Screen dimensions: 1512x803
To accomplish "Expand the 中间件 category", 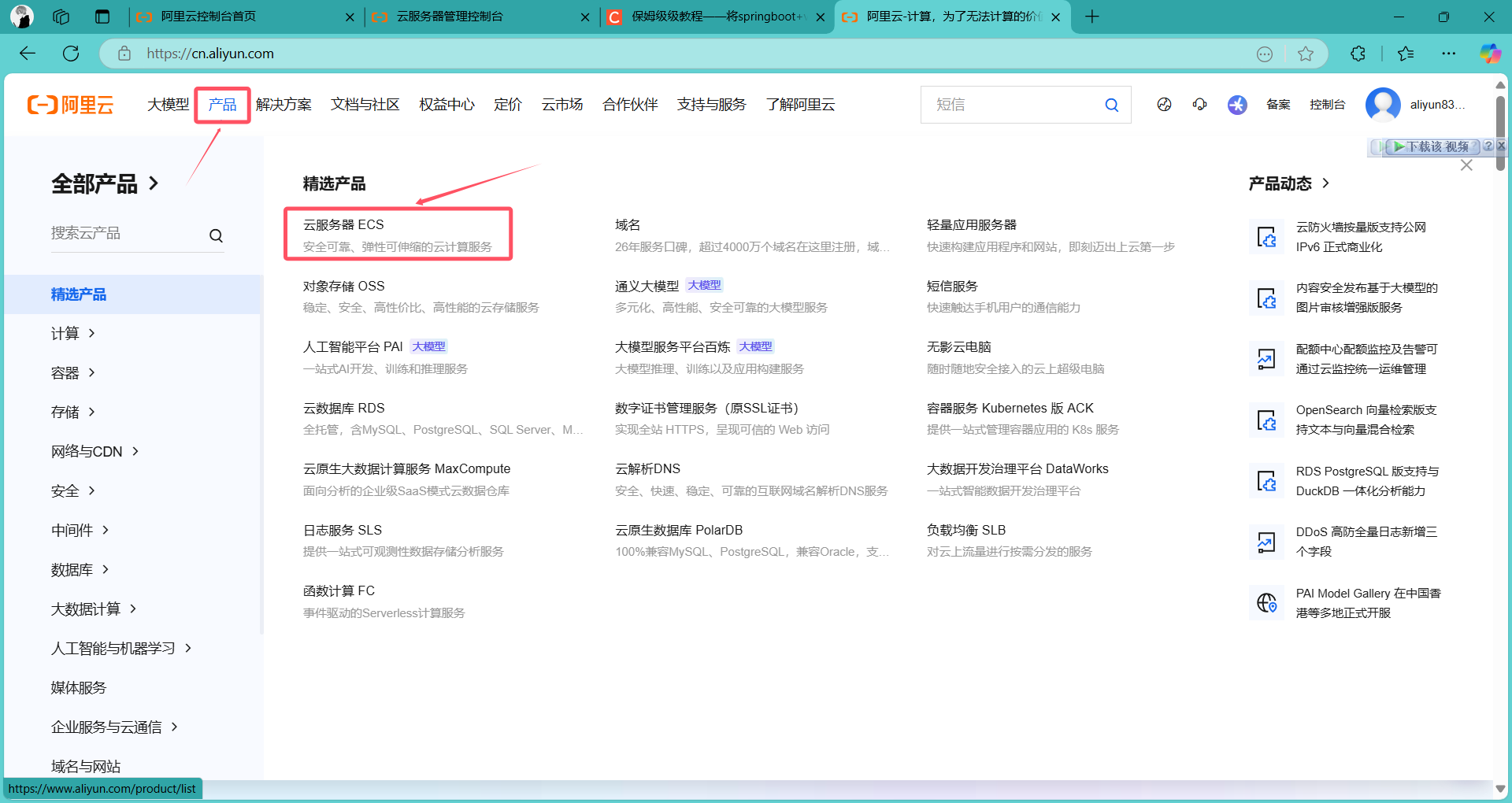I will coord(80,530).
